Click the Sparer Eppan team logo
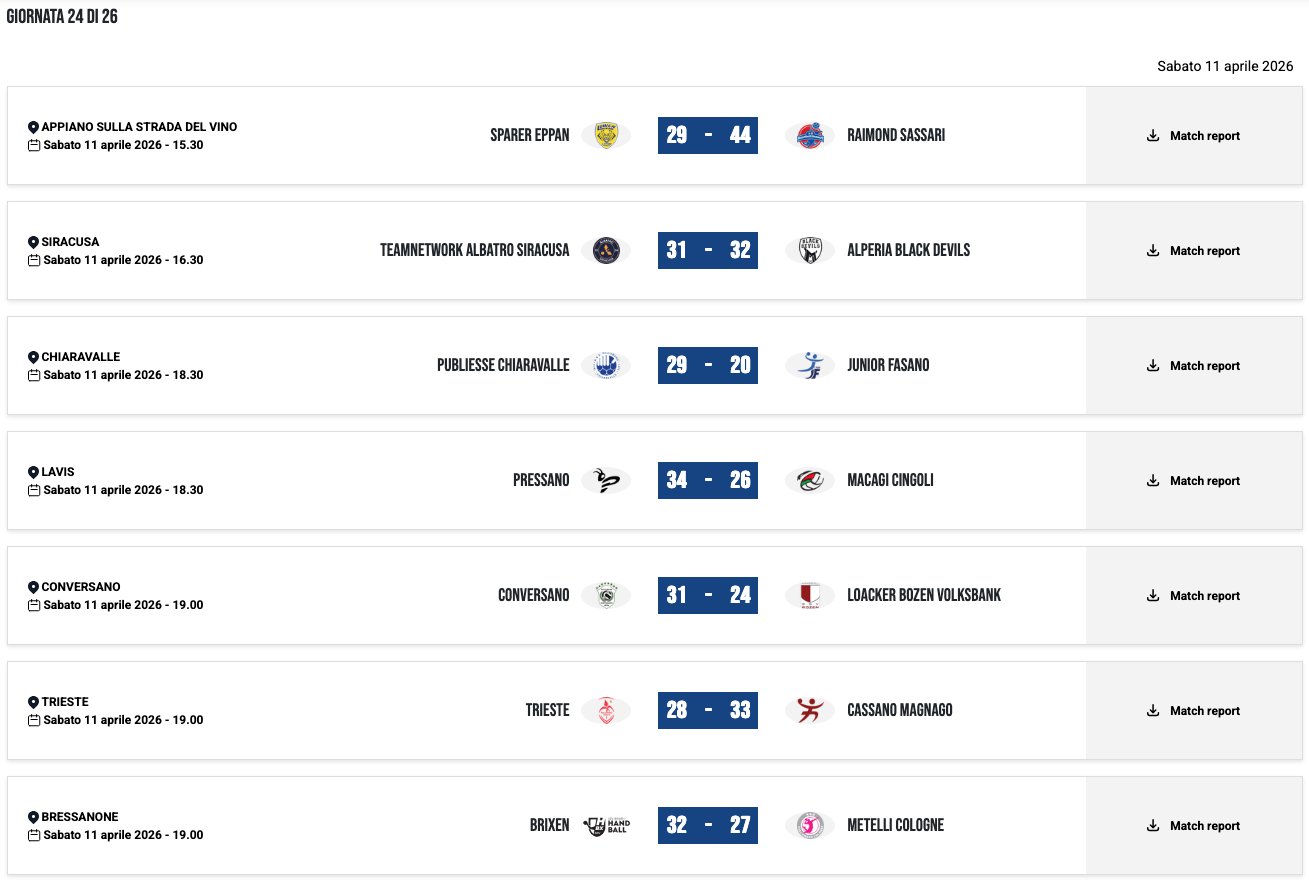 606,135
